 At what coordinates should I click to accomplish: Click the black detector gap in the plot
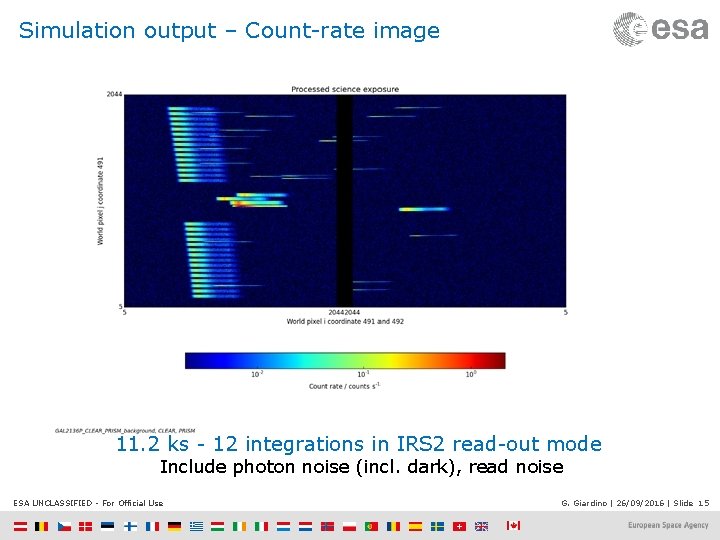(345, 201)
